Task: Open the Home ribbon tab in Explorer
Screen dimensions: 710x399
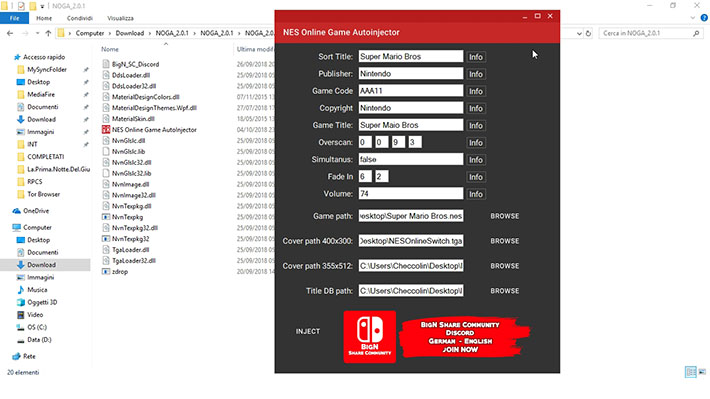Action: pos(44,18)
